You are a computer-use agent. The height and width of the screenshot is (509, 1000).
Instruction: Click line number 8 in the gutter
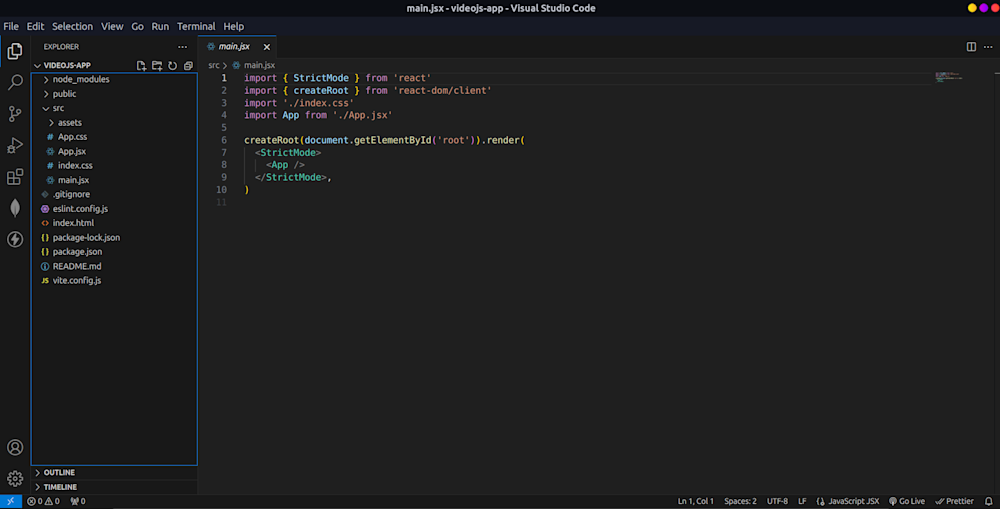tap(224, 165)
